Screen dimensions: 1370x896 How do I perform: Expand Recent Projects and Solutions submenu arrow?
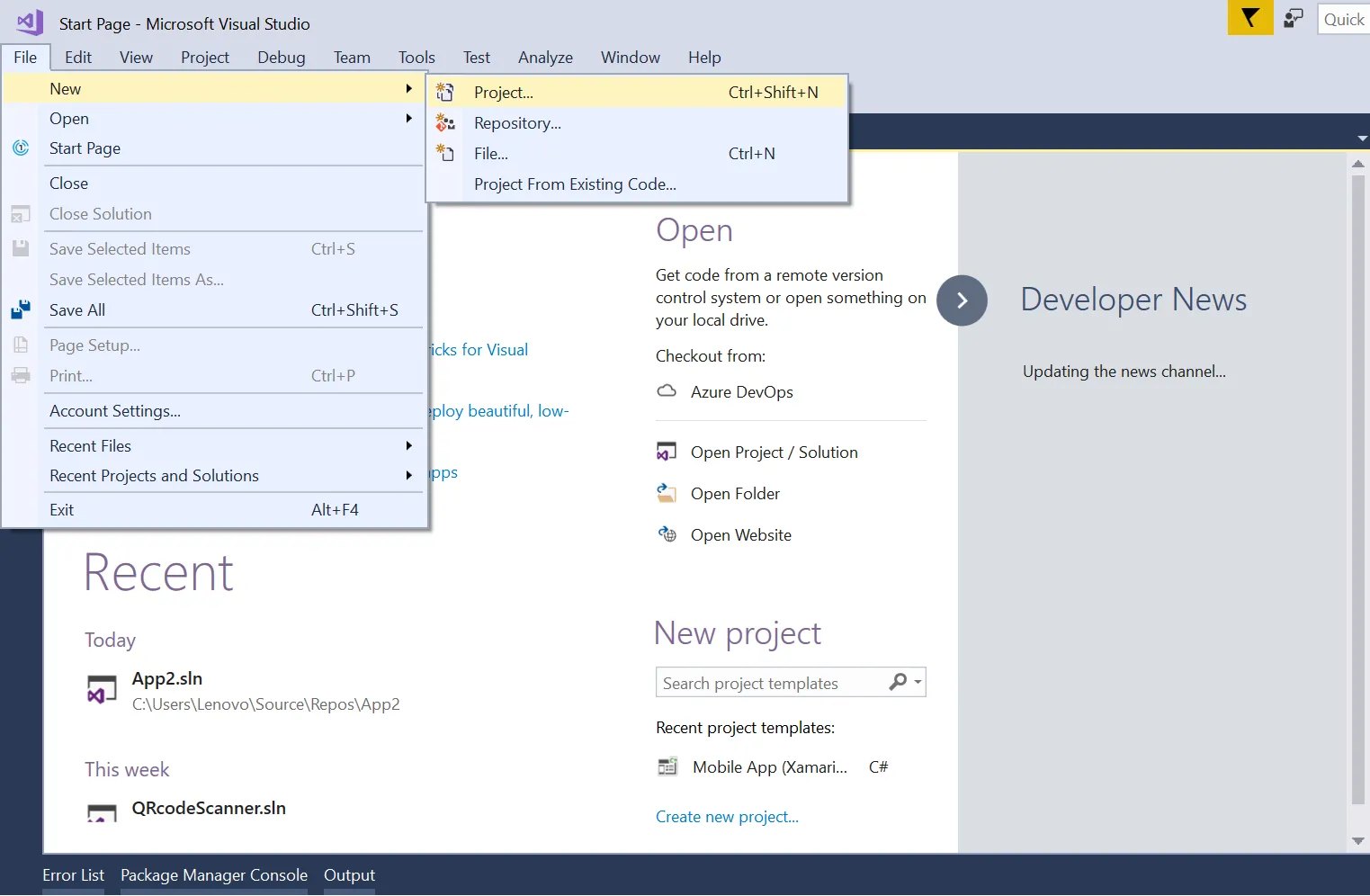[x=409, y=475]
